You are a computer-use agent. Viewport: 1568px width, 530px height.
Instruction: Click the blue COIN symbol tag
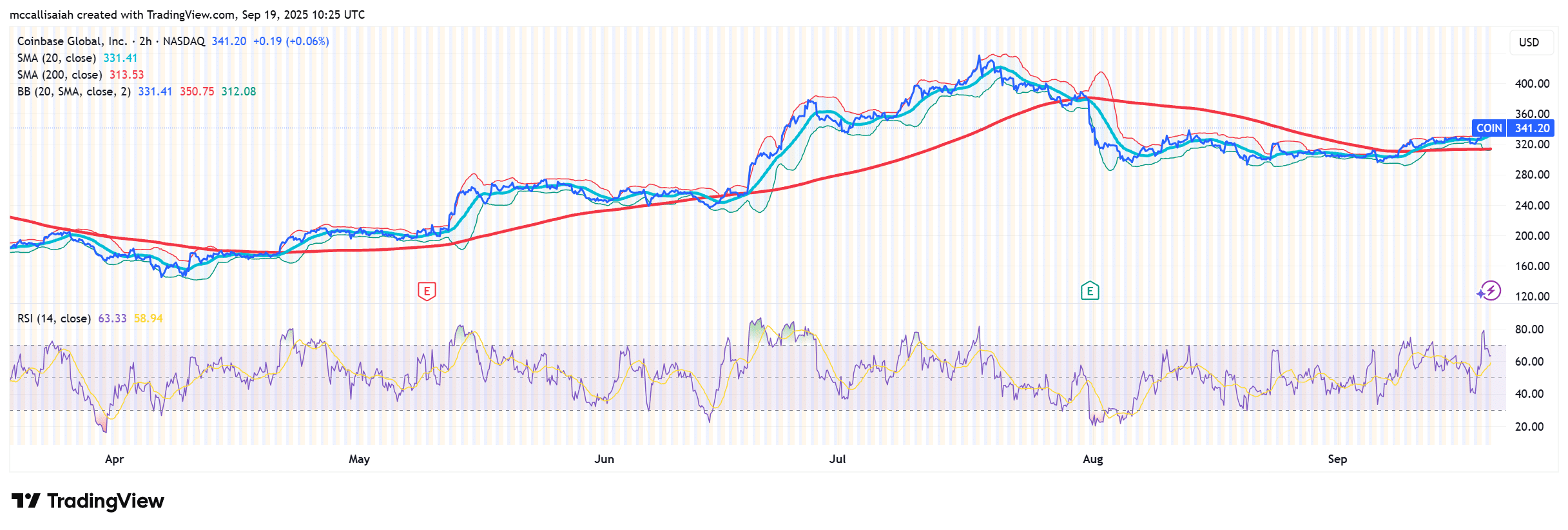[1489, 128]
